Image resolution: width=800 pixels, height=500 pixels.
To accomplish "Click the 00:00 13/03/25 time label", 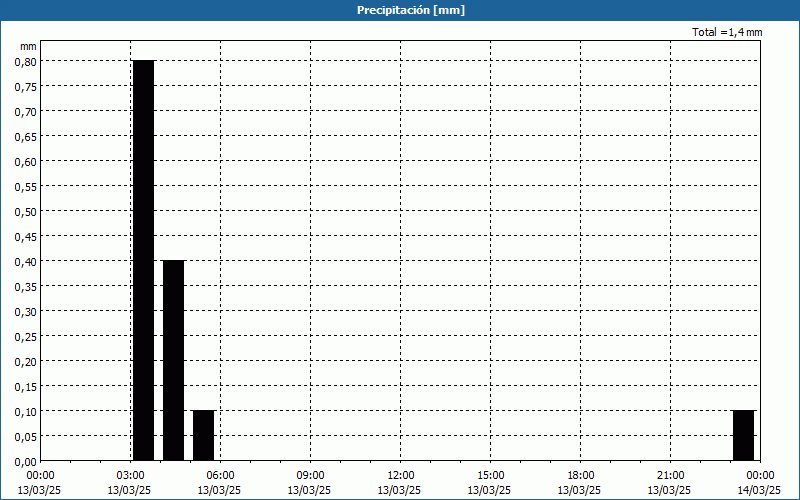I will point(40,483).
